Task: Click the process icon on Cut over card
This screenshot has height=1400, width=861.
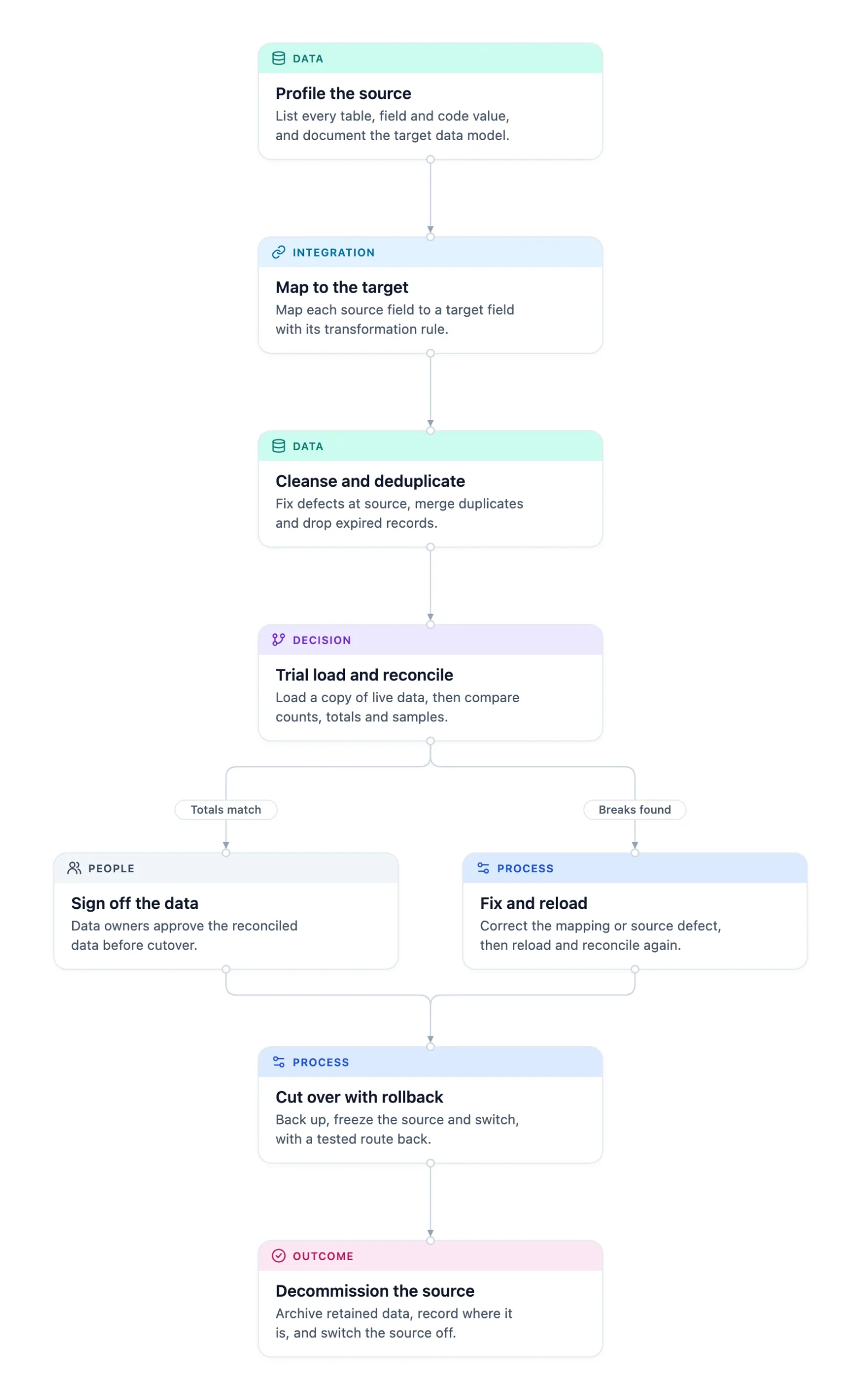Action: [278, 1061]
